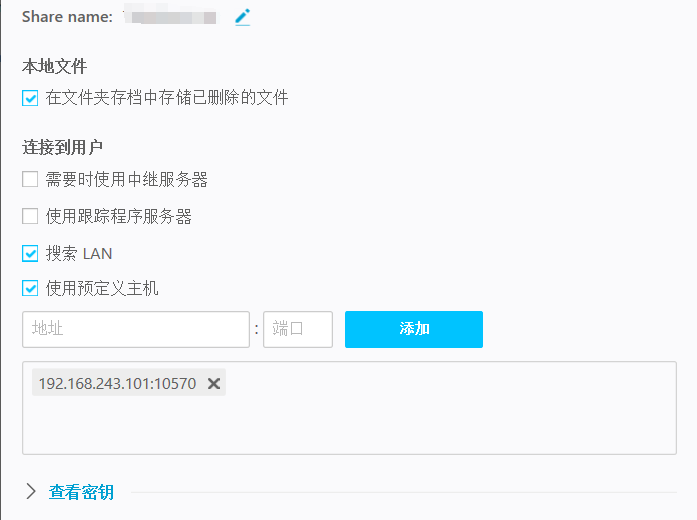Viewport: 697px width, 520px height.
Task: Click the blurred share name value
Action: [169, 17]
